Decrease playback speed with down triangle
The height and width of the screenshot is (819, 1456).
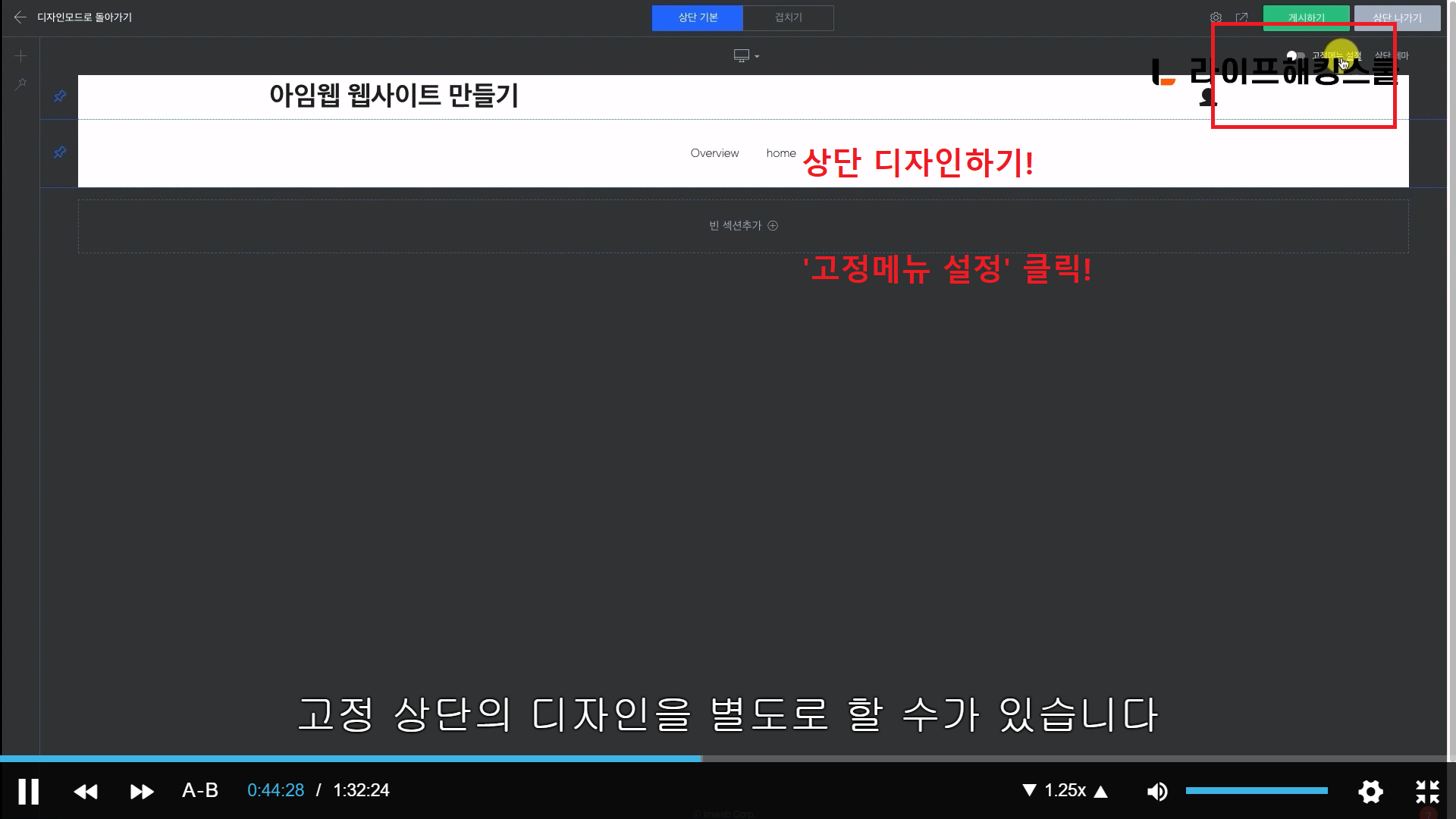point(1029,790)
